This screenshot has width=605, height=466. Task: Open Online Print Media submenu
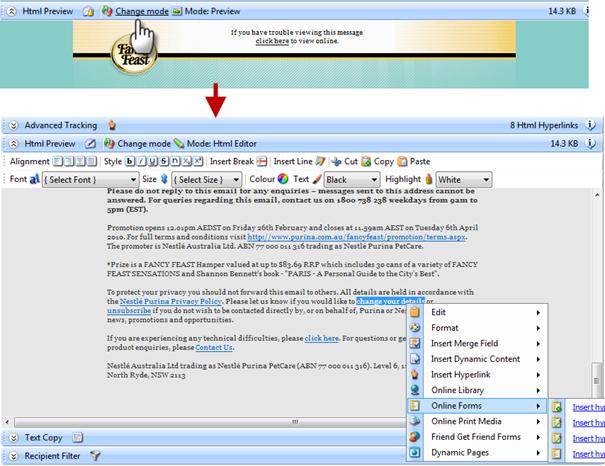477,422
